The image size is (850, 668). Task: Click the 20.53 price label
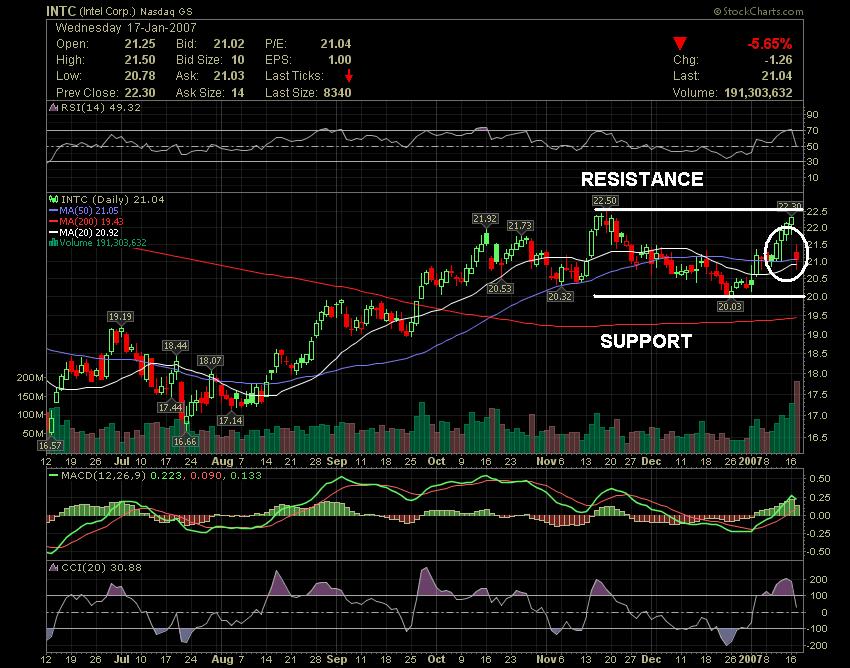click(x=500, y=288)
